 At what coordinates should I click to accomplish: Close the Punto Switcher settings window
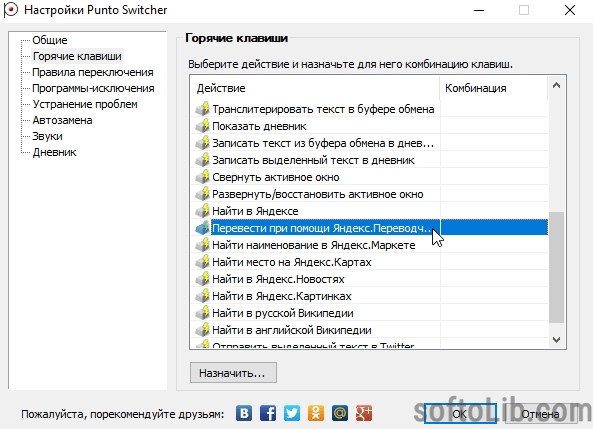point(570,10)
